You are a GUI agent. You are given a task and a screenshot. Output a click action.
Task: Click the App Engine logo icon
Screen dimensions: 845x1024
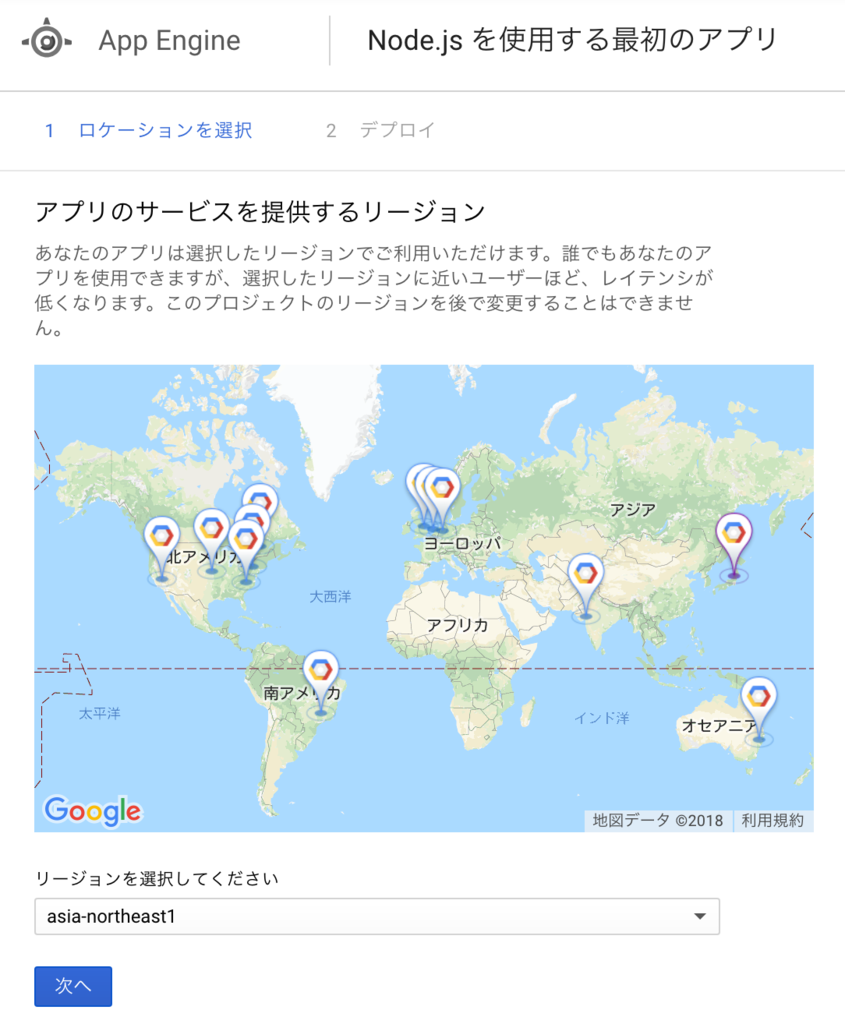46,40
